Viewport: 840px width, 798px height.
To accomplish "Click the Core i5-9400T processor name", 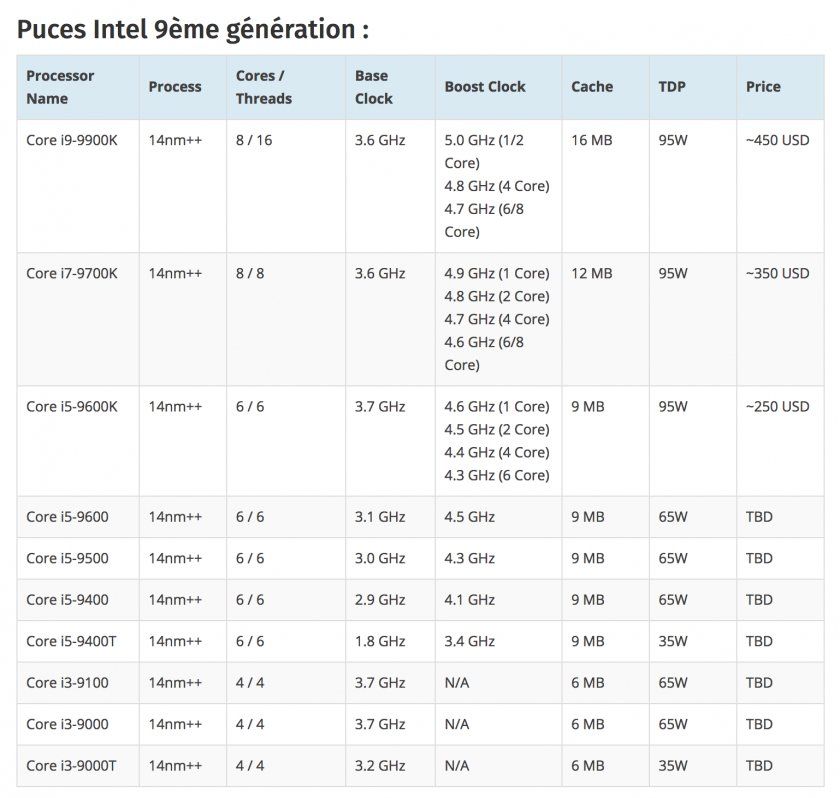I will [71, 641].
